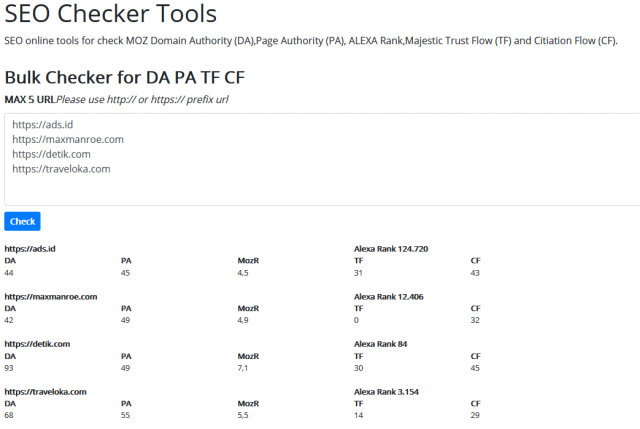This screenshot has width=640, height=429.
Task: Click the MozR value 7,1
Action: 243,368
